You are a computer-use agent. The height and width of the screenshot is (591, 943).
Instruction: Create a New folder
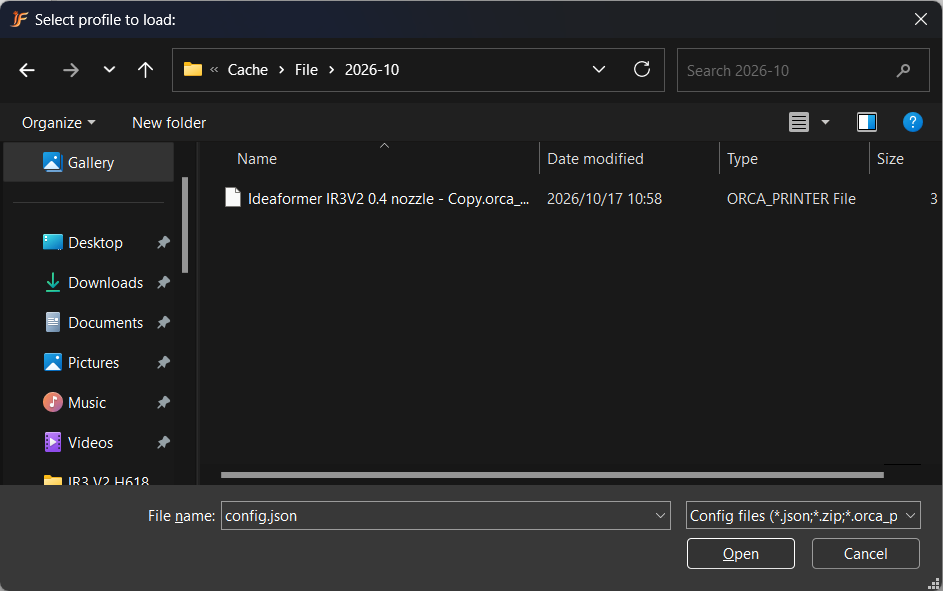click(x=169, y=123)
